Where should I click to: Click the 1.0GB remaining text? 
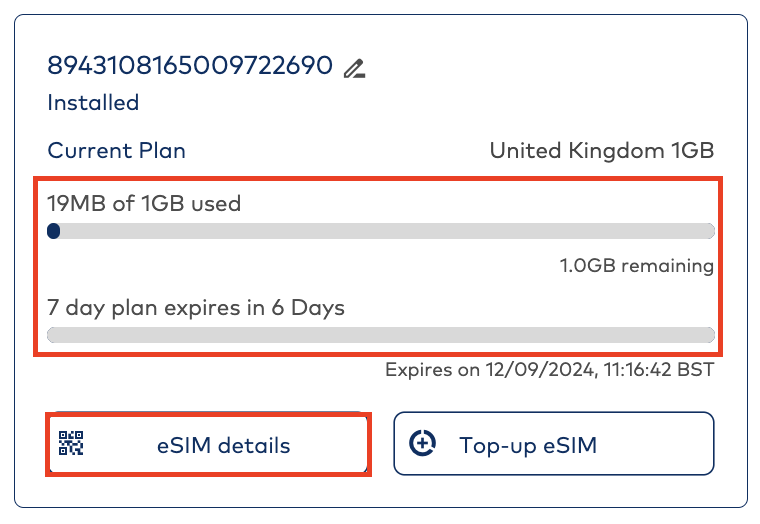click(637, 266)
